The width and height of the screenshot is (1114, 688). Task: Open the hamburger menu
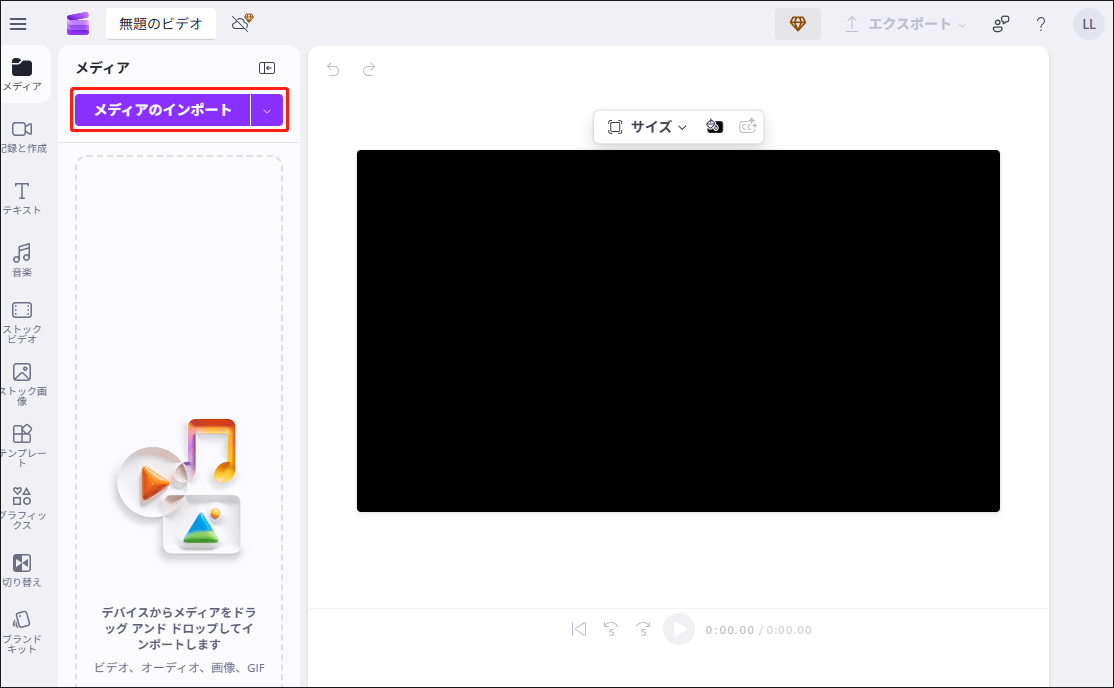(17, 23)
